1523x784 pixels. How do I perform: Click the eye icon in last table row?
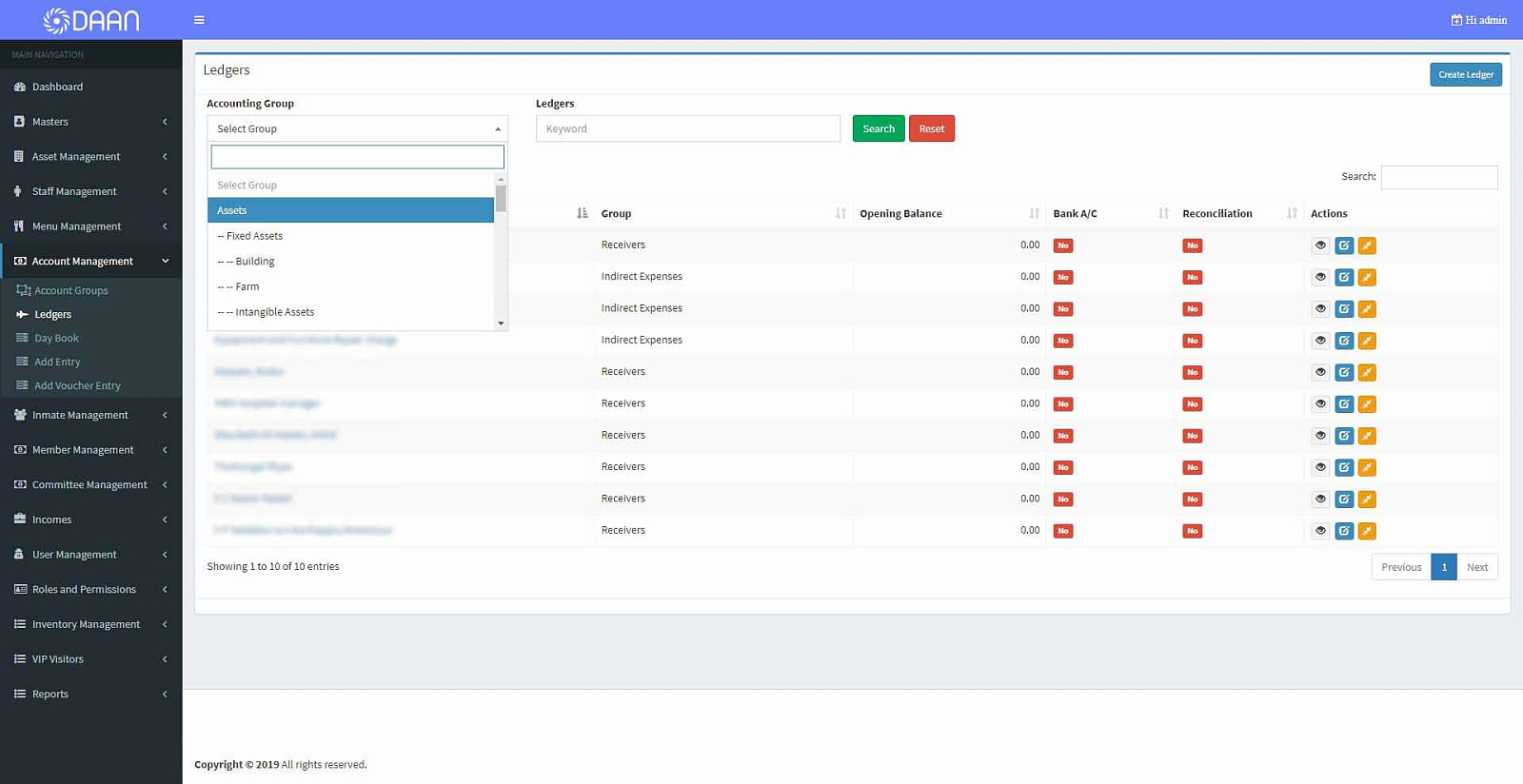(x=1320, y=531)
